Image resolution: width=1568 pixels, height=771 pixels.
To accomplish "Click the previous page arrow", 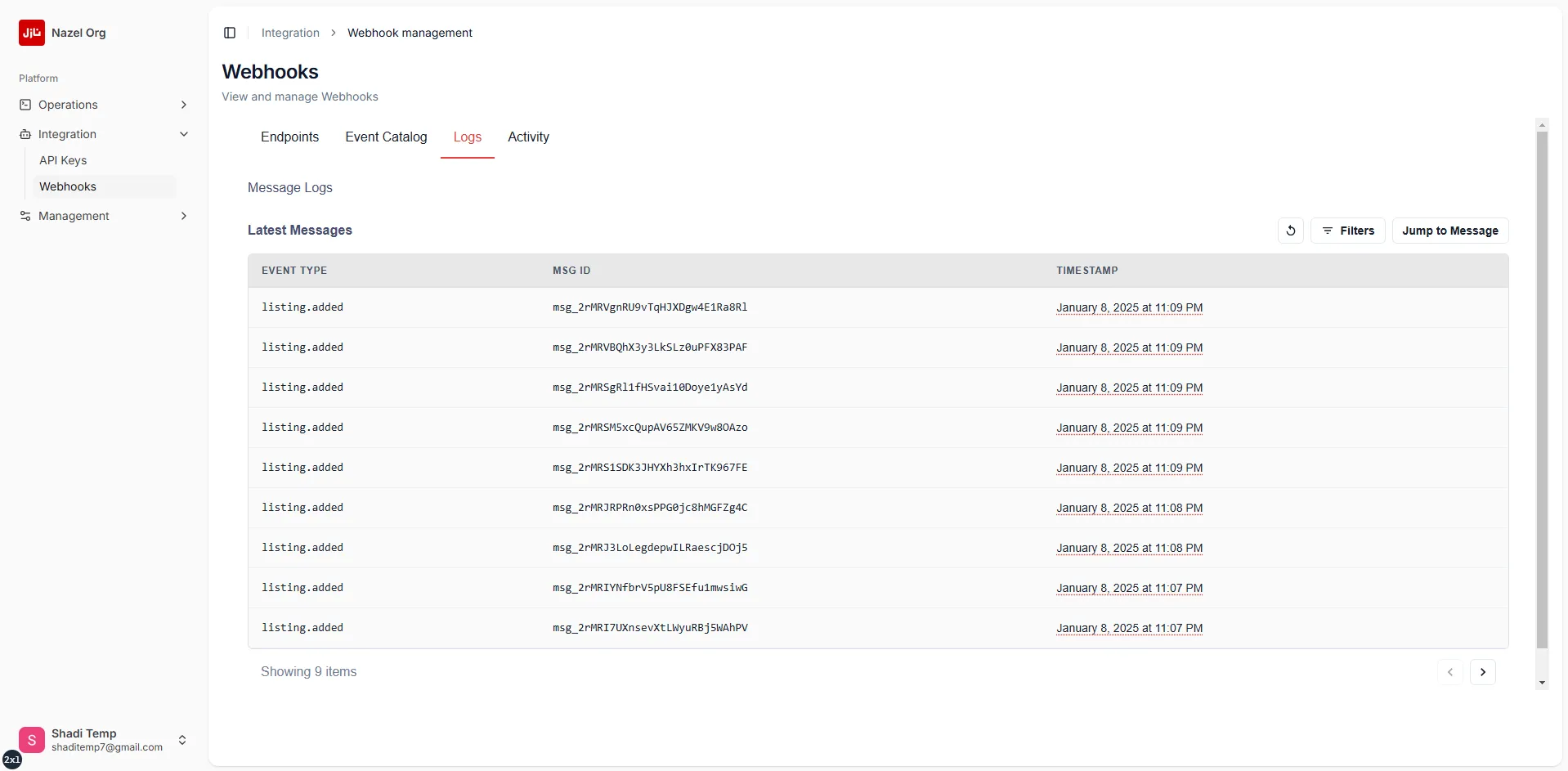I will tap(1449, 671).
